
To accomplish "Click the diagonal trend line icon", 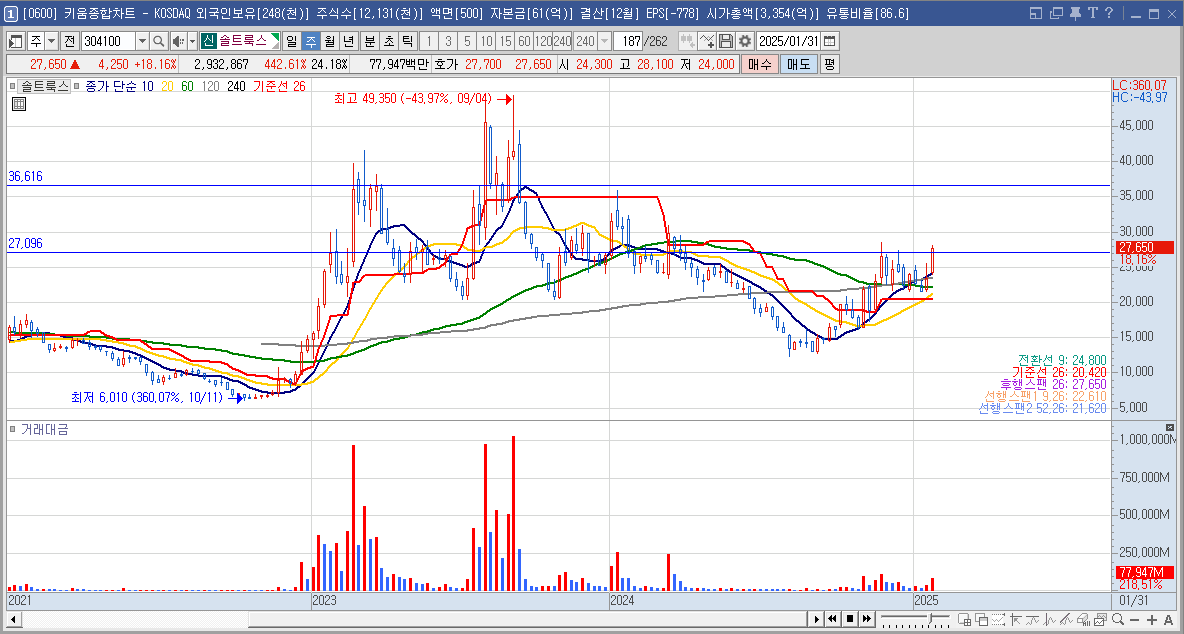I will click(1065, 619).
